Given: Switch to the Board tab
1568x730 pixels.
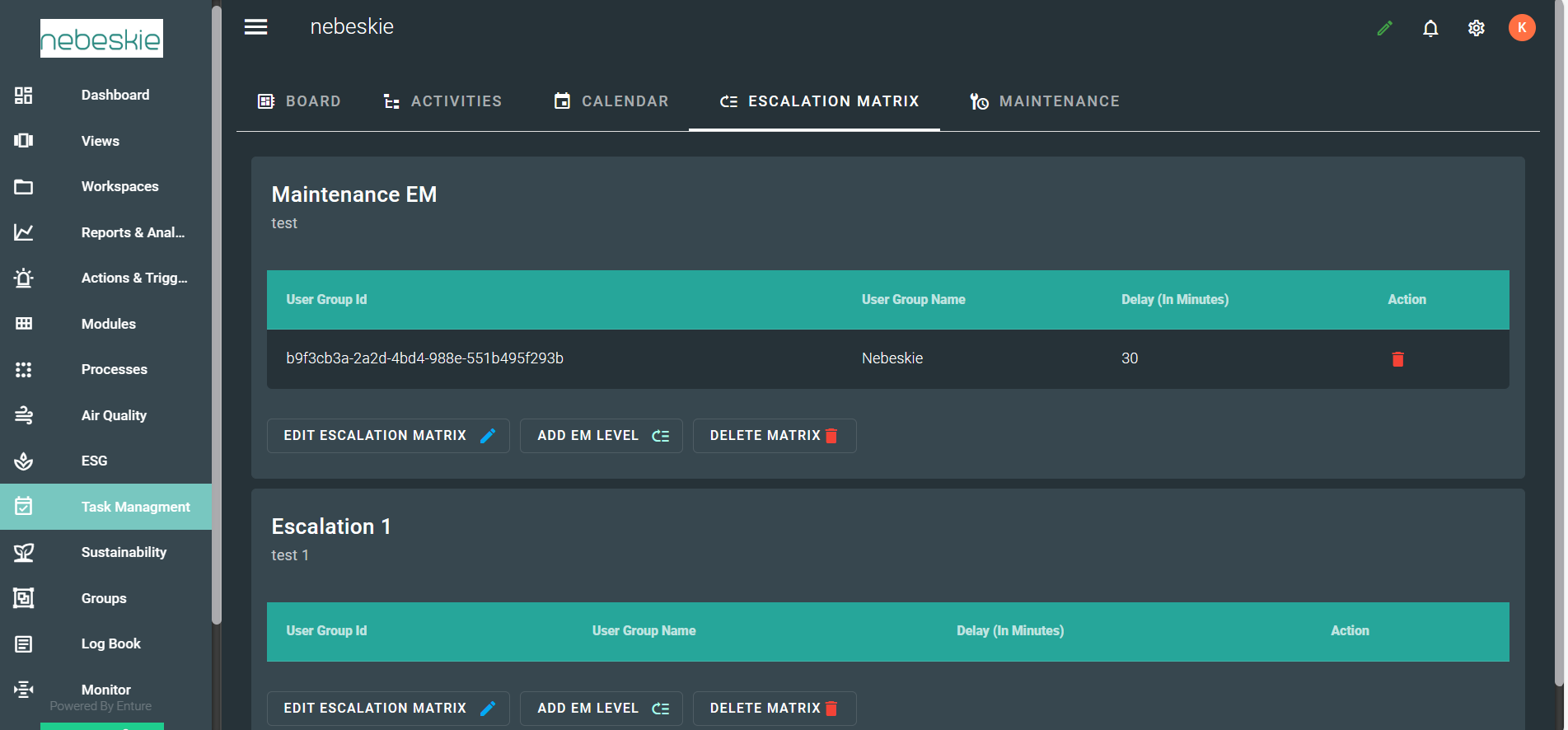Looking at the screenshot, I should [299, 101].
